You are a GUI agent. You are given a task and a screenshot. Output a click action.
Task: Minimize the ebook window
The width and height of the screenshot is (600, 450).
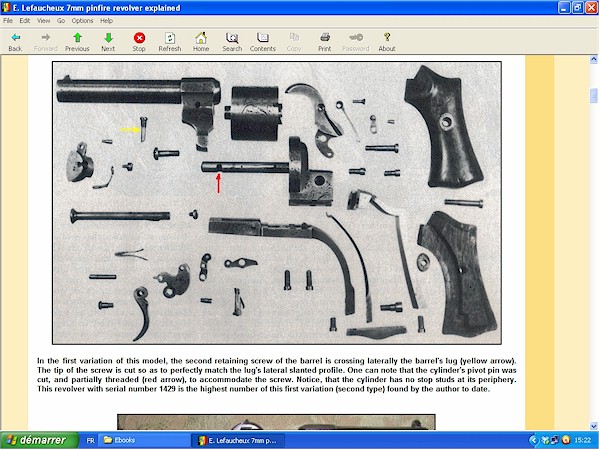click(564, 8)
